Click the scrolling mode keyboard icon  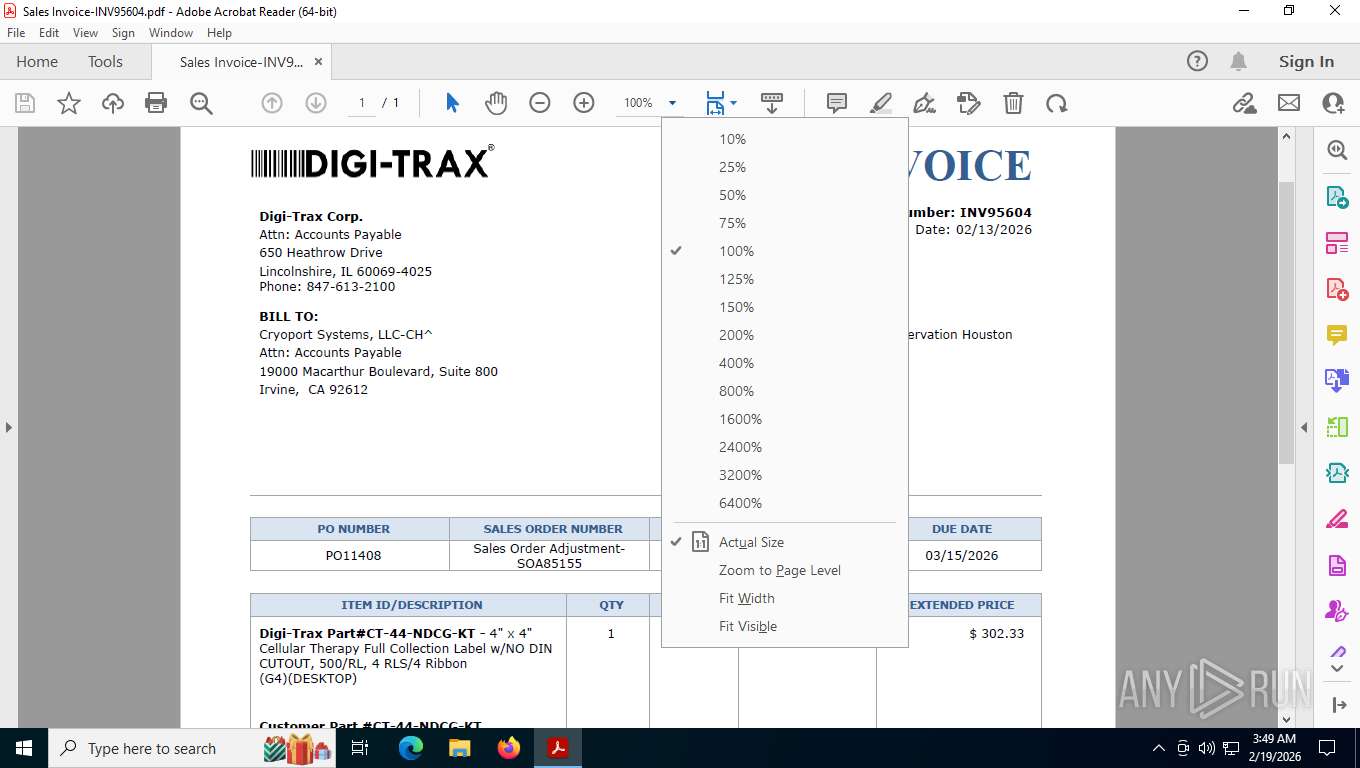[x=772, y=103]
